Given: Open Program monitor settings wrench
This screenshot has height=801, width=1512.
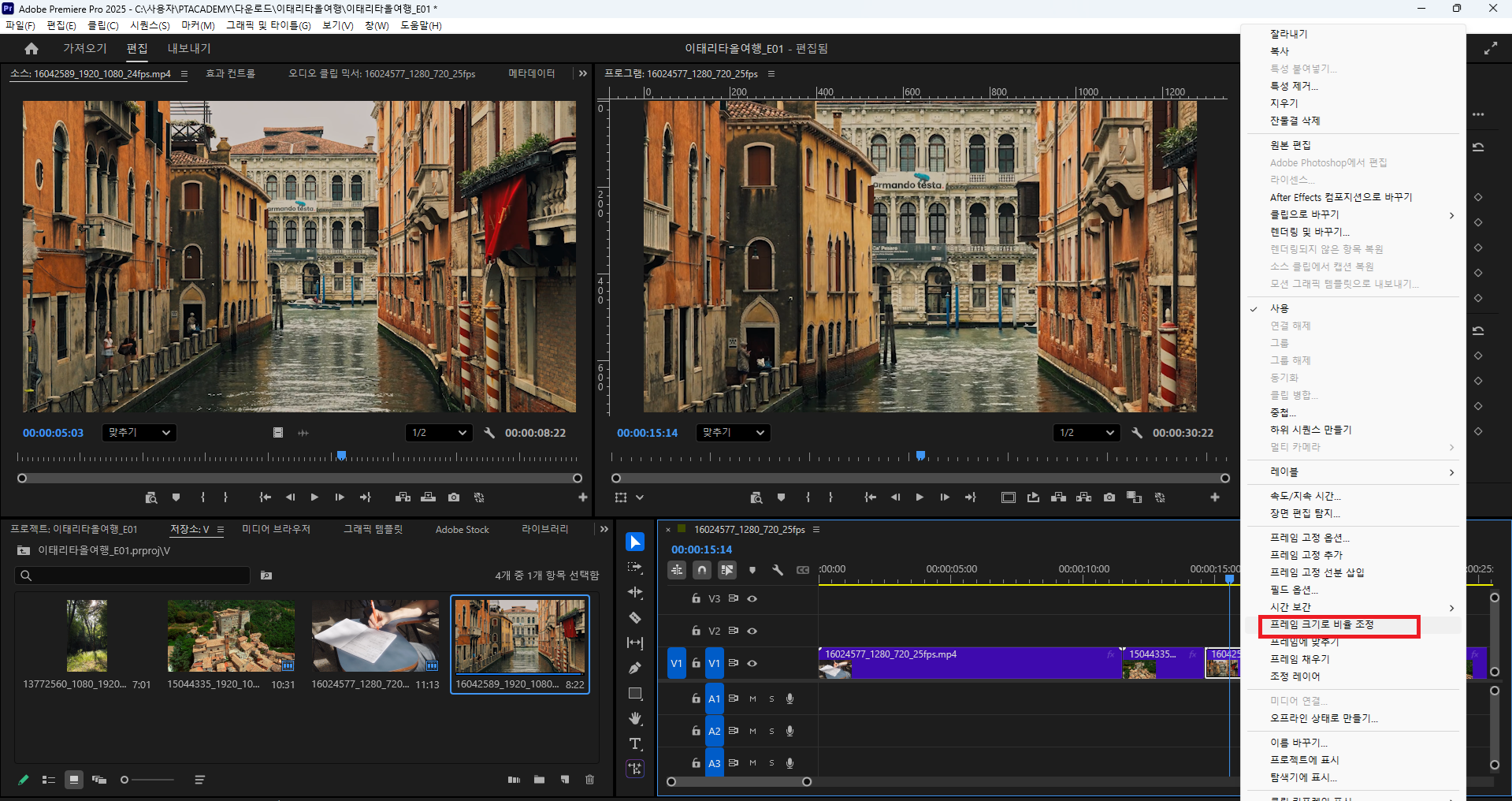Looking at the screenshot, I should (x=1137, y=433).
